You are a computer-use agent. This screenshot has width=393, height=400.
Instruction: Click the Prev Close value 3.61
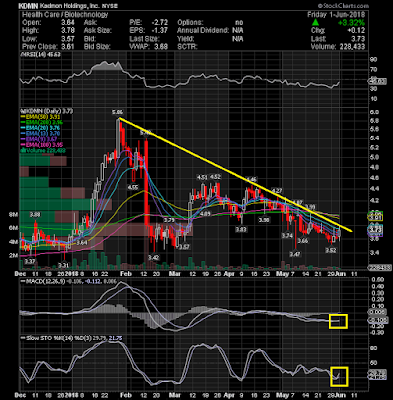pyautogui.click(x=68, y=47)
